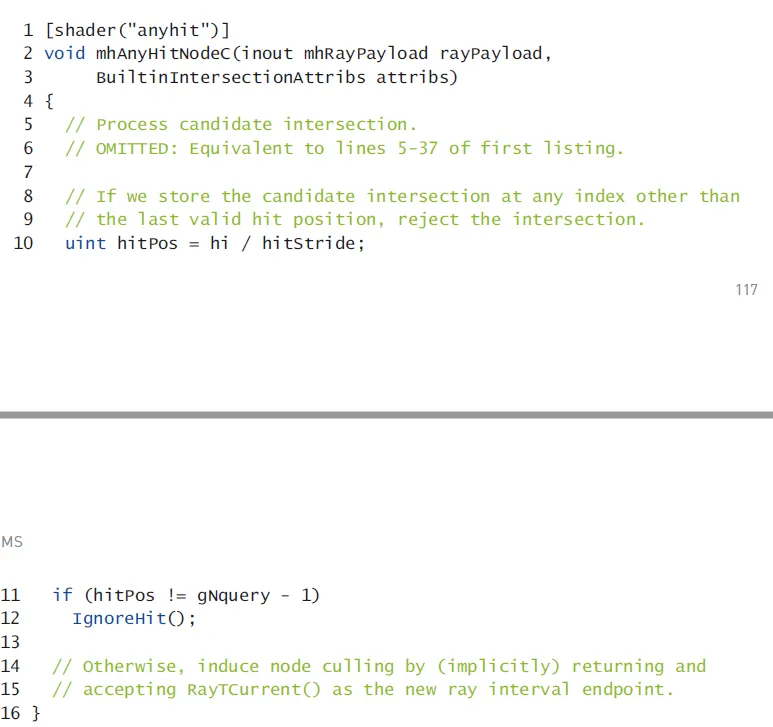Click the closing brace on line 16
773x727 pixels.
click(x=36, y=713)
